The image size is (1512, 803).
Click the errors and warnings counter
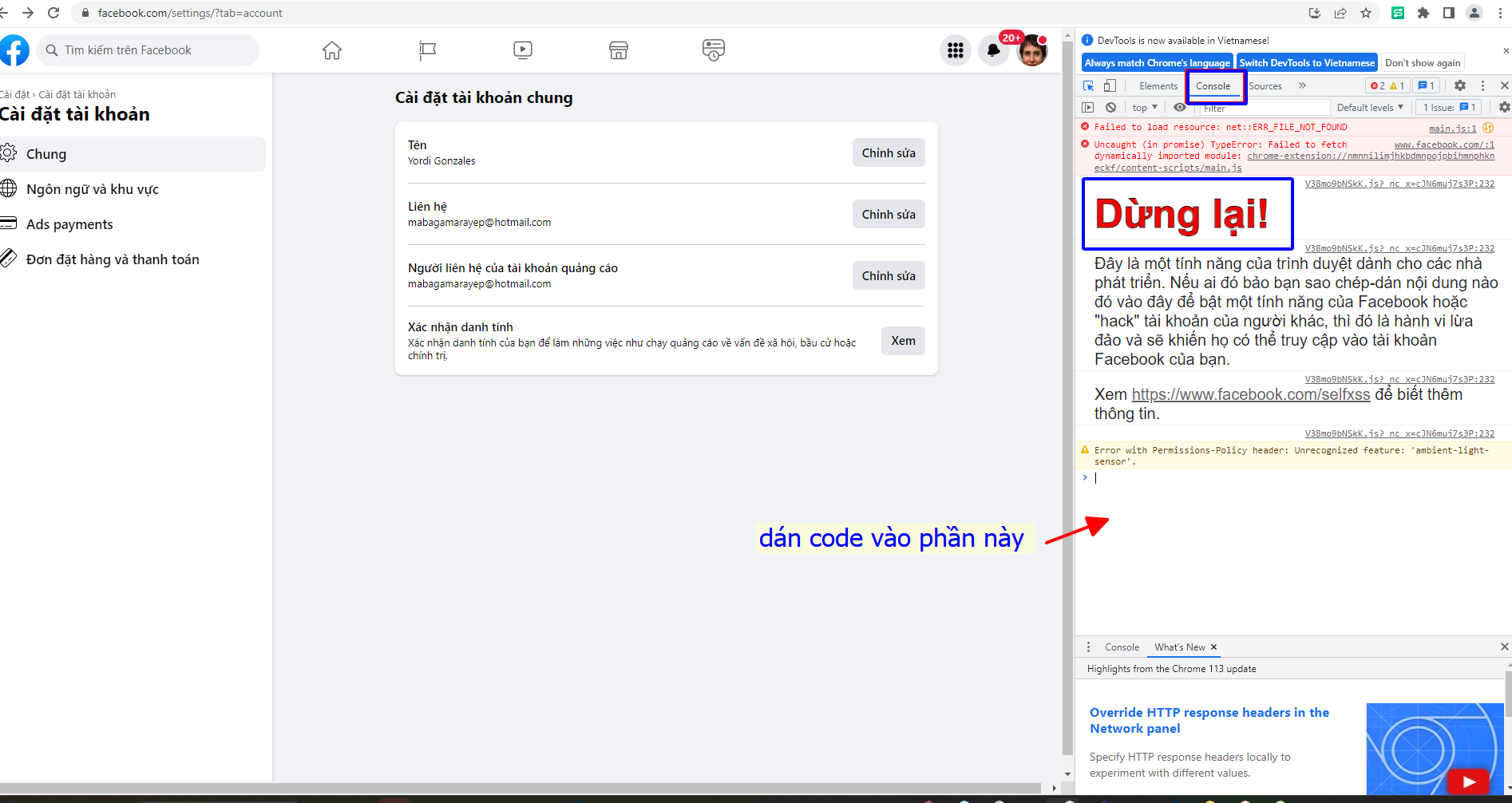(1387, 85)
